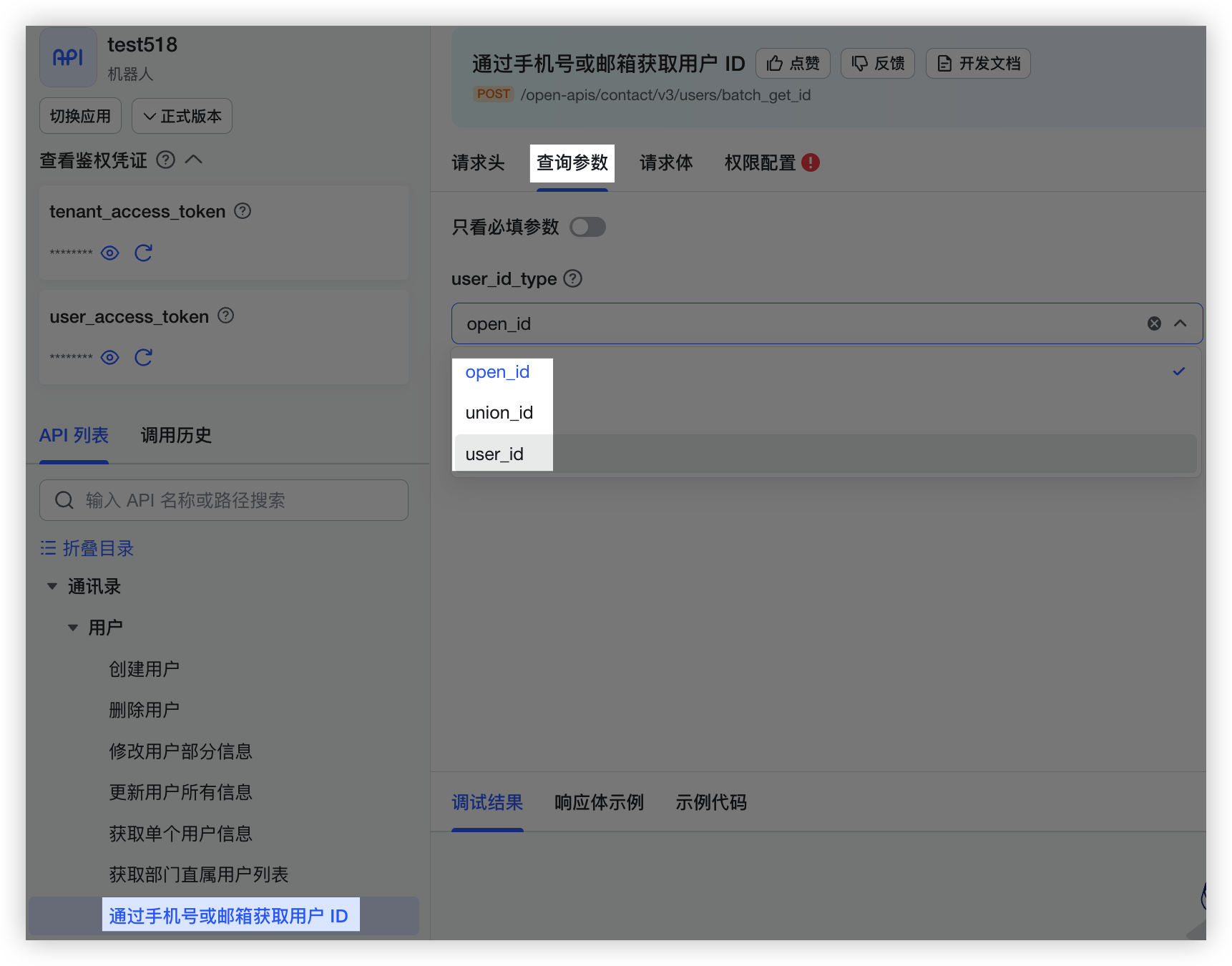Collapse the 通讯录 tree node
Viewport: 1232px width, 966px height.
tap(52, 587)
